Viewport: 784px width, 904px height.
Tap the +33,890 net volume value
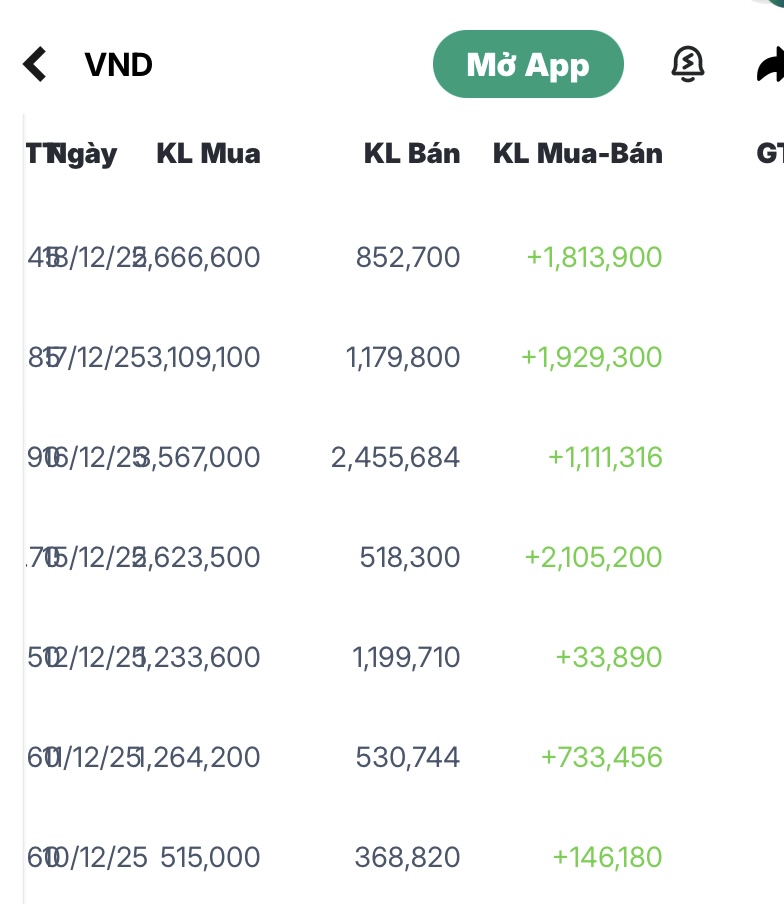(x=609, y=658)
